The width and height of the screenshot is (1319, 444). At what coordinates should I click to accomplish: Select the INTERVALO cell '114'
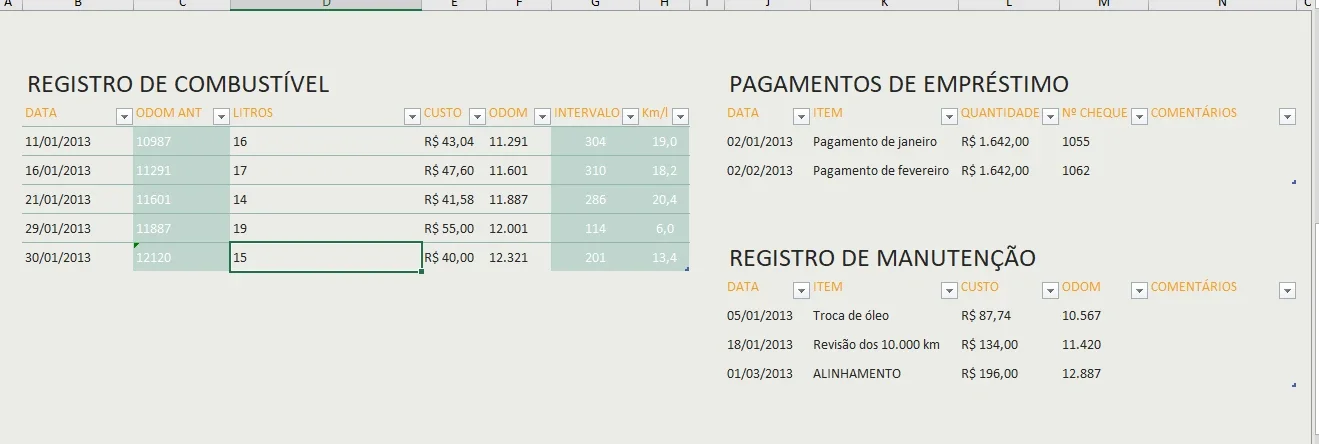click(595, 229)
